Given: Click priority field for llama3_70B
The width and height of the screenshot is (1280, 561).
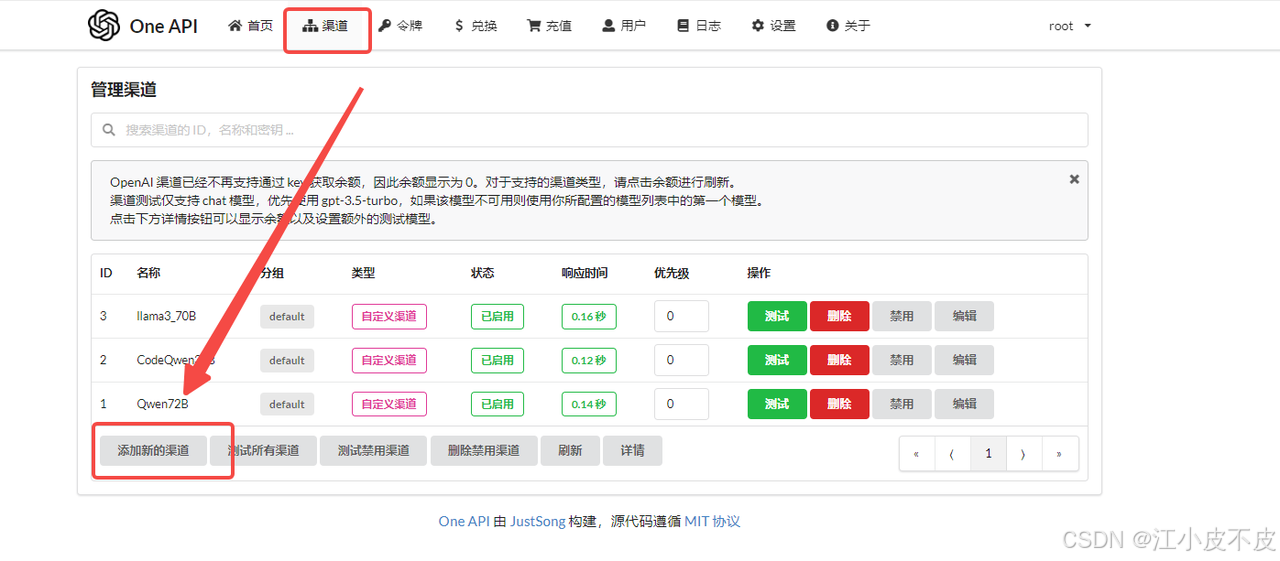Looking at the screenshot, I should (681, 316).
